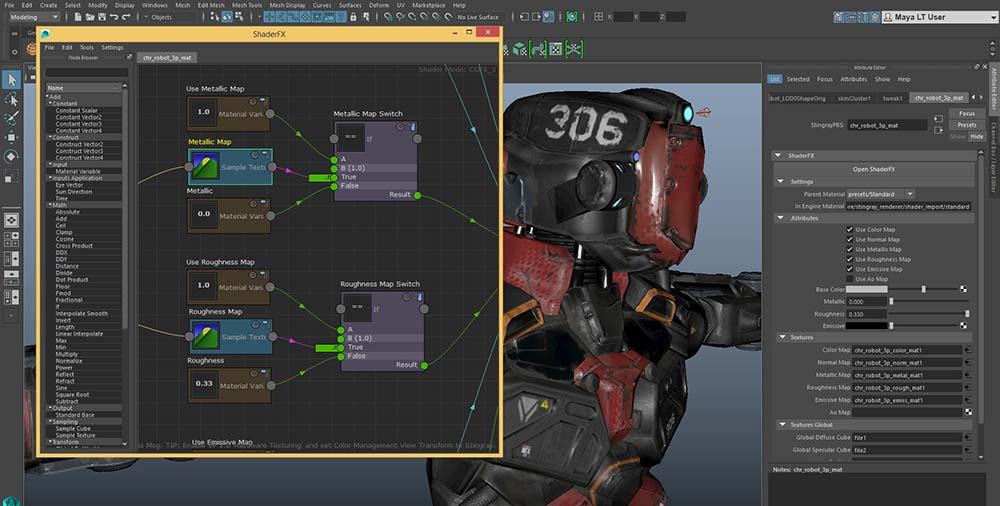The image size is (1000, 506).
Task: Select the arrow Select tool in toolbox
Action: coord(11,80)
